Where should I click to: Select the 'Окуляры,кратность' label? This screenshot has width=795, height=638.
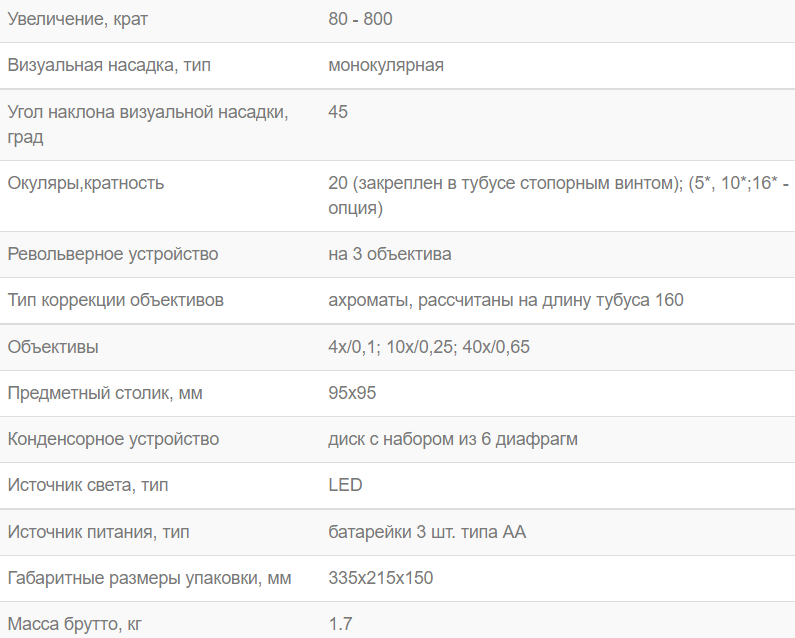pyautogui.click(x=86, y=183)
